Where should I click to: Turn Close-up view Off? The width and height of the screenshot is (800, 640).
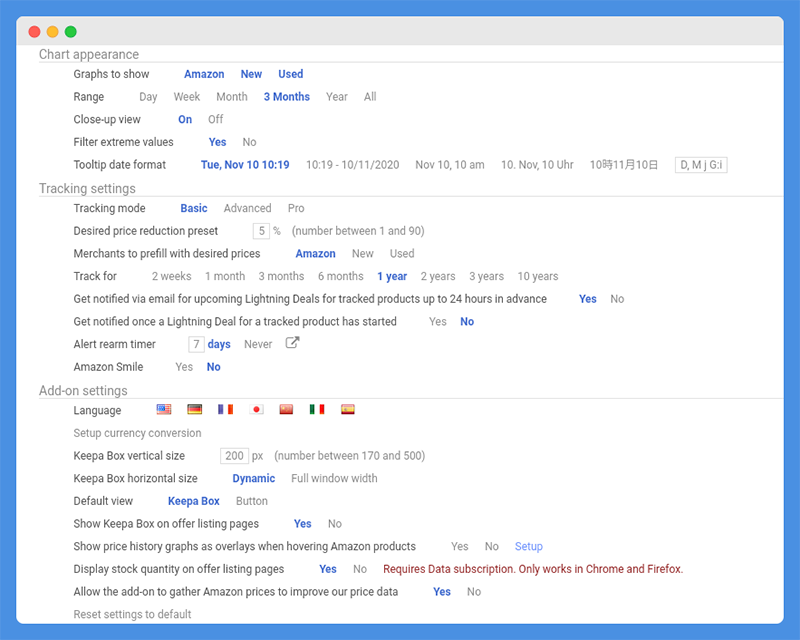coord(215,119)
